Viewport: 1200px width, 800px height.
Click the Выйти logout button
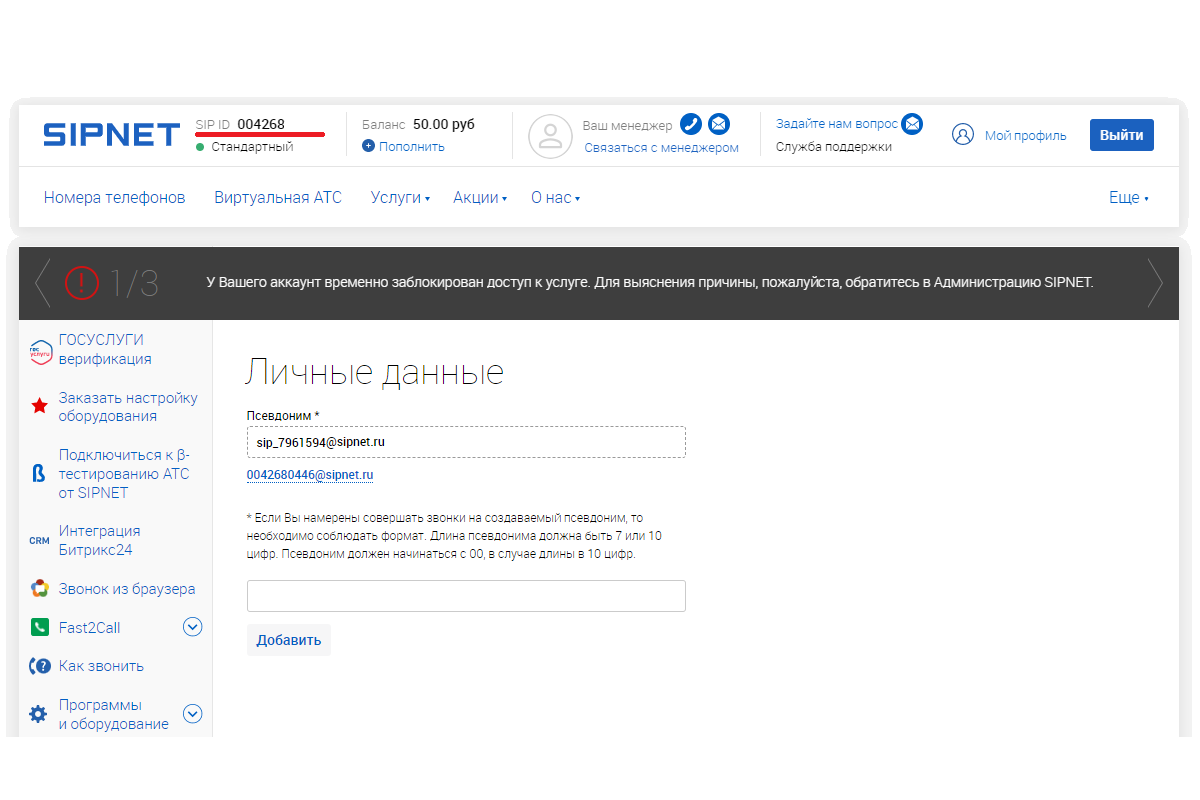click(1122, 135)
